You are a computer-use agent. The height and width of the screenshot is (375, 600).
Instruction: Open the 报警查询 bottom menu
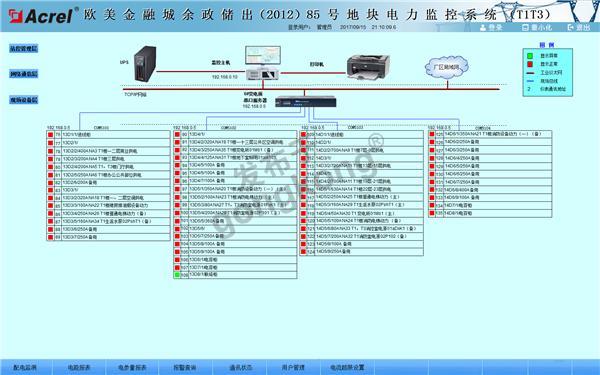[185, 367]
